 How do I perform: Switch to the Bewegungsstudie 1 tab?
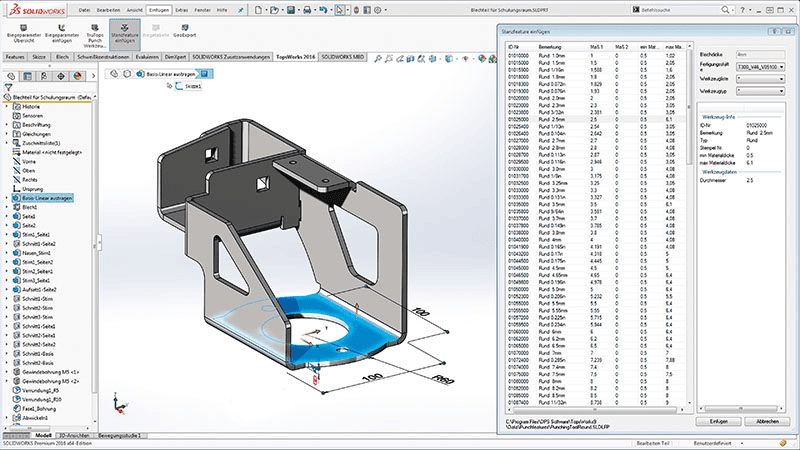pyautogui.click(x=117, y=436)
